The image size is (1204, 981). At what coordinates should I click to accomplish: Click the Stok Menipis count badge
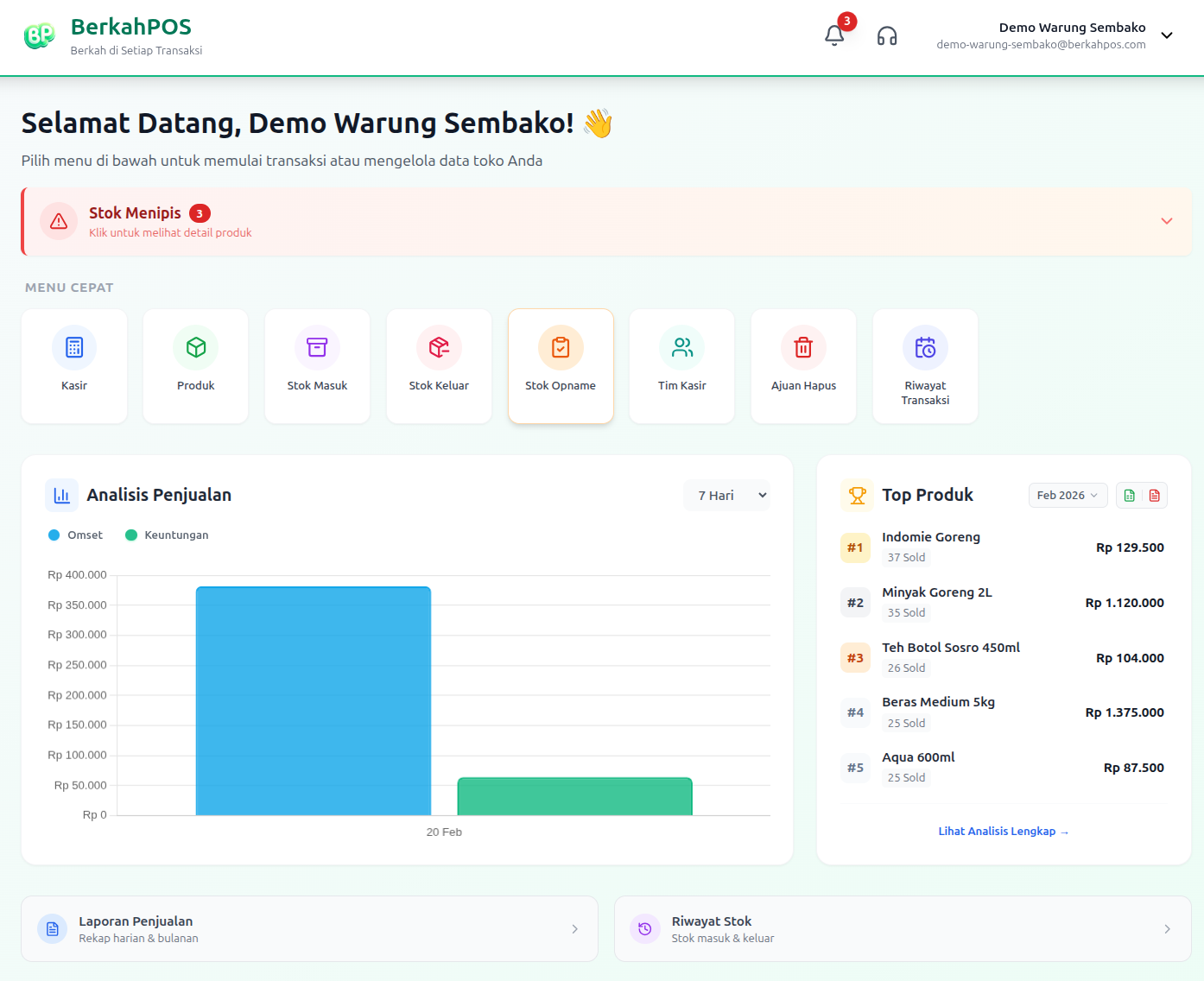(x=200, y=213)
